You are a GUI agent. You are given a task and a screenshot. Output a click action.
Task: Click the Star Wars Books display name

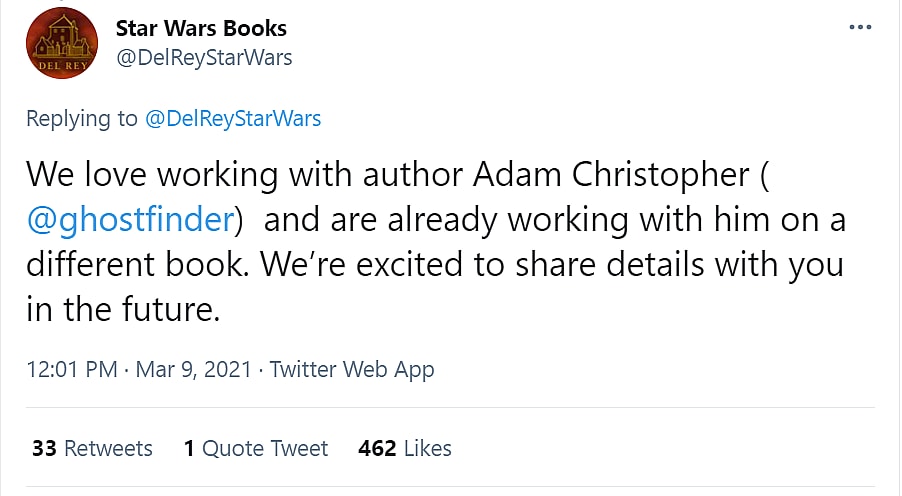click(x=201, y=28)
